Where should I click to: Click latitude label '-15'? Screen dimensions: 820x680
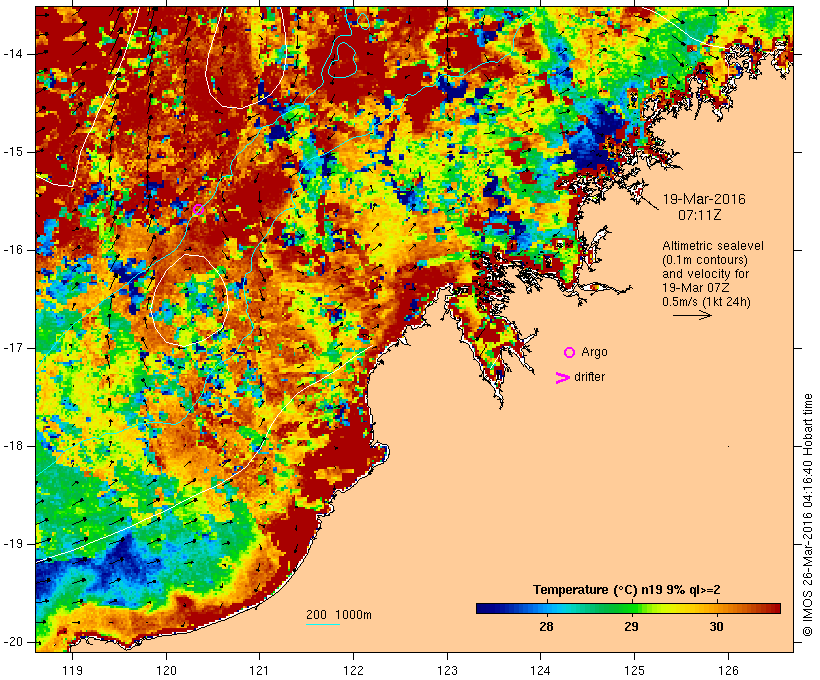tap(13, 152)
